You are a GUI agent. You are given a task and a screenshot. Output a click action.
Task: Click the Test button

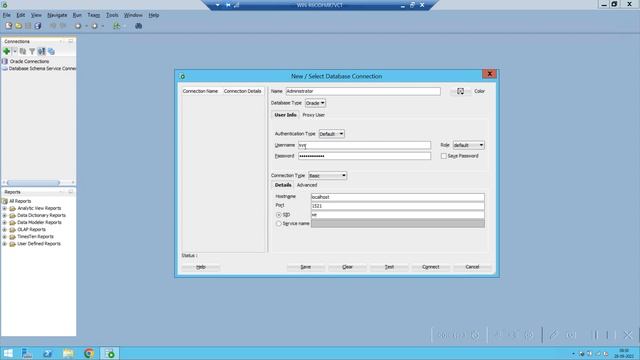[x=389, y=267]
